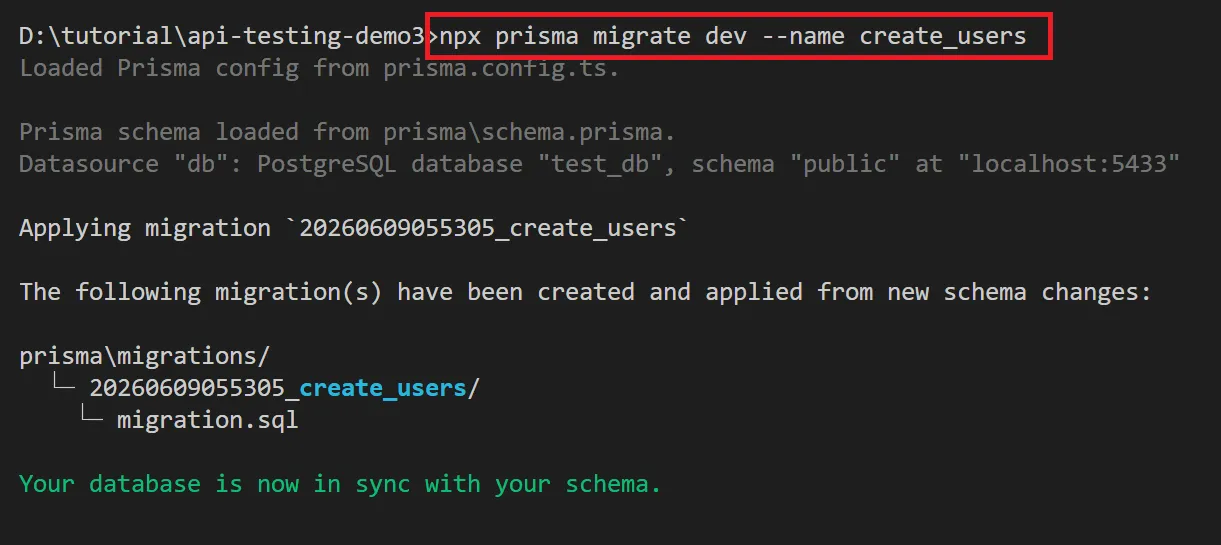
Task: Click 'The following migration(s) have been created' line
Action: click(586, 292)
